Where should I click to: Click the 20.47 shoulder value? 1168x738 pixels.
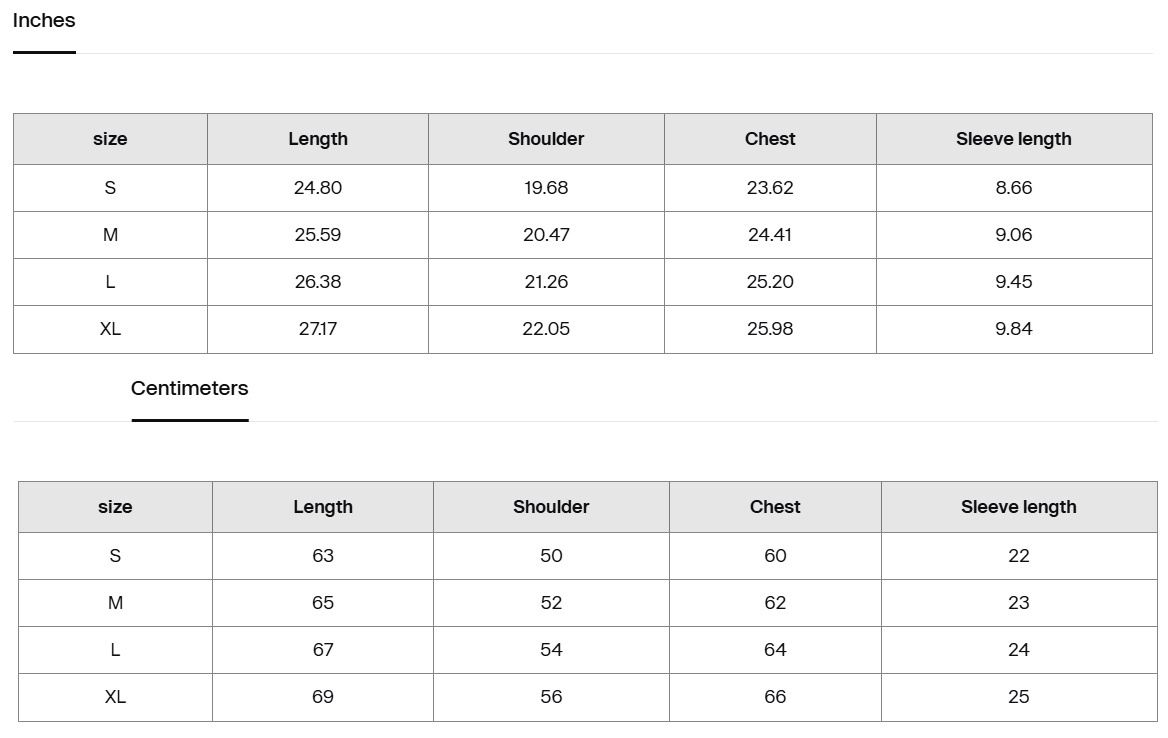point(546,235)
